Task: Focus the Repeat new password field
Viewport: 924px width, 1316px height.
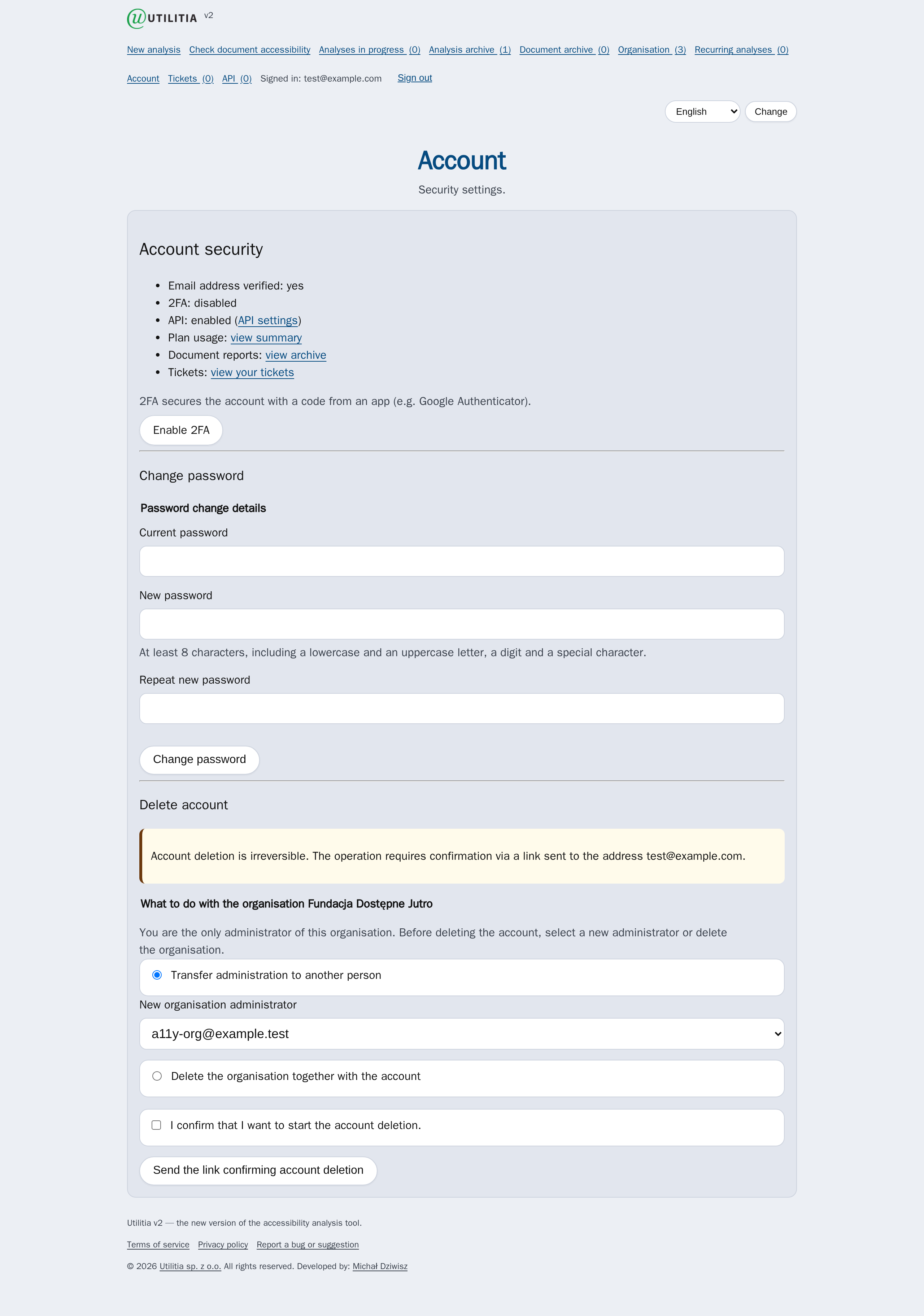Action: coord(461,709)
